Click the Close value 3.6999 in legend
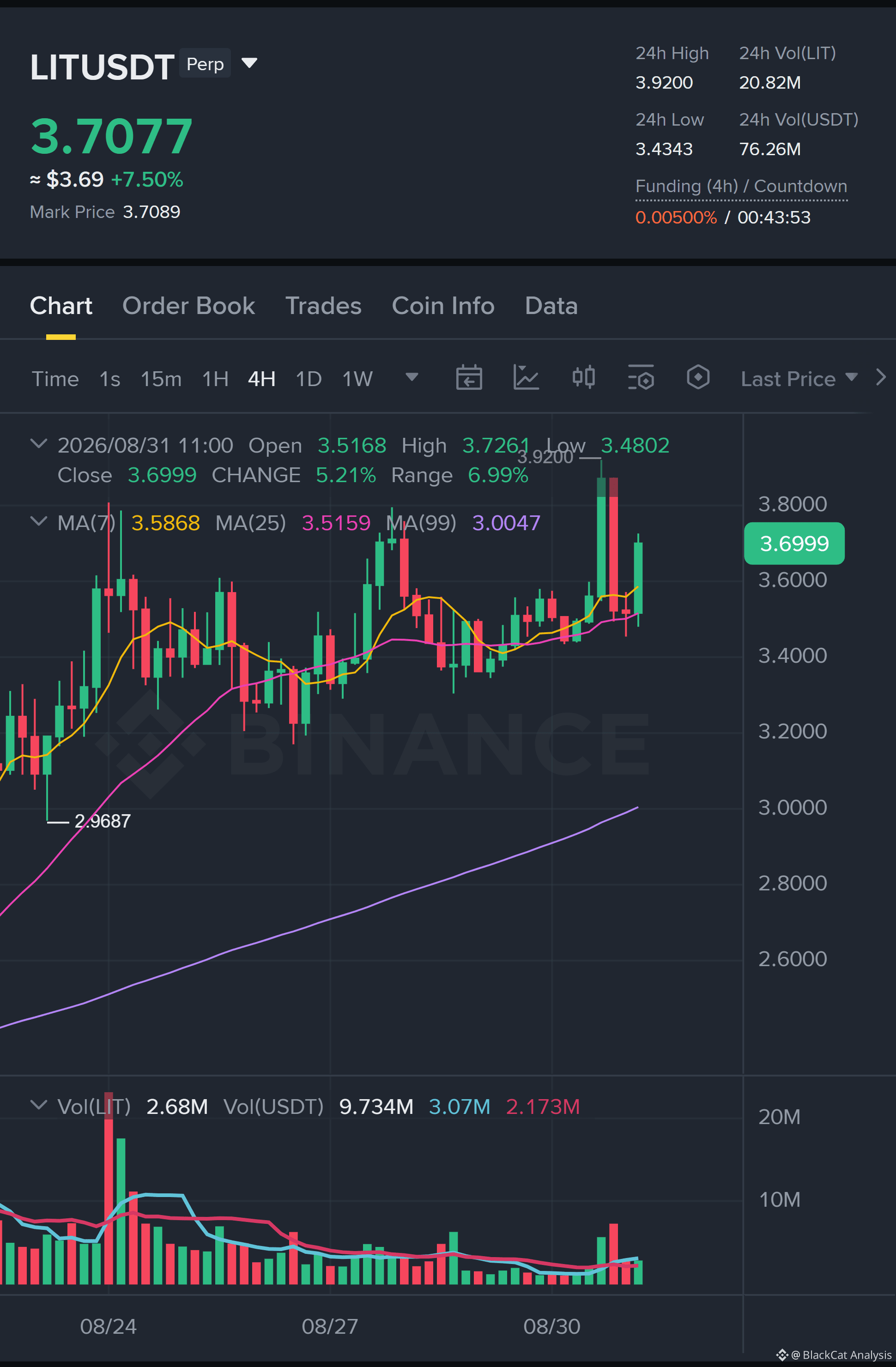Image resolution: width=896 pixels, height=1367 pixels. coord(162,476)
